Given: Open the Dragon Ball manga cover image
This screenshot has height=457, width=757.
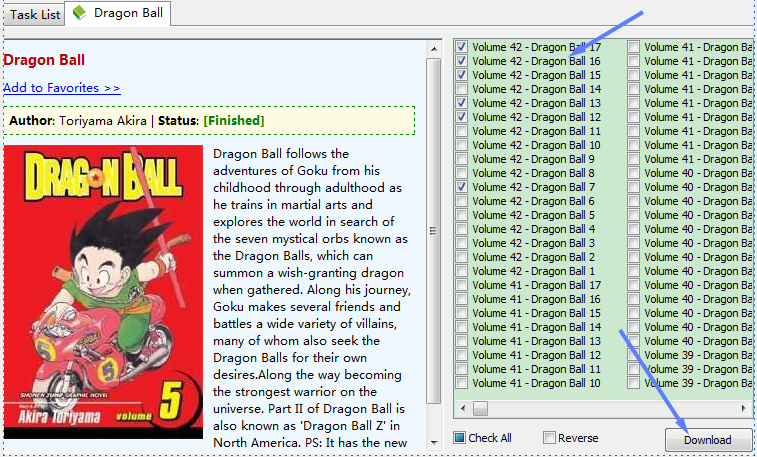Looking at the screenshot, I should [103, 292].
